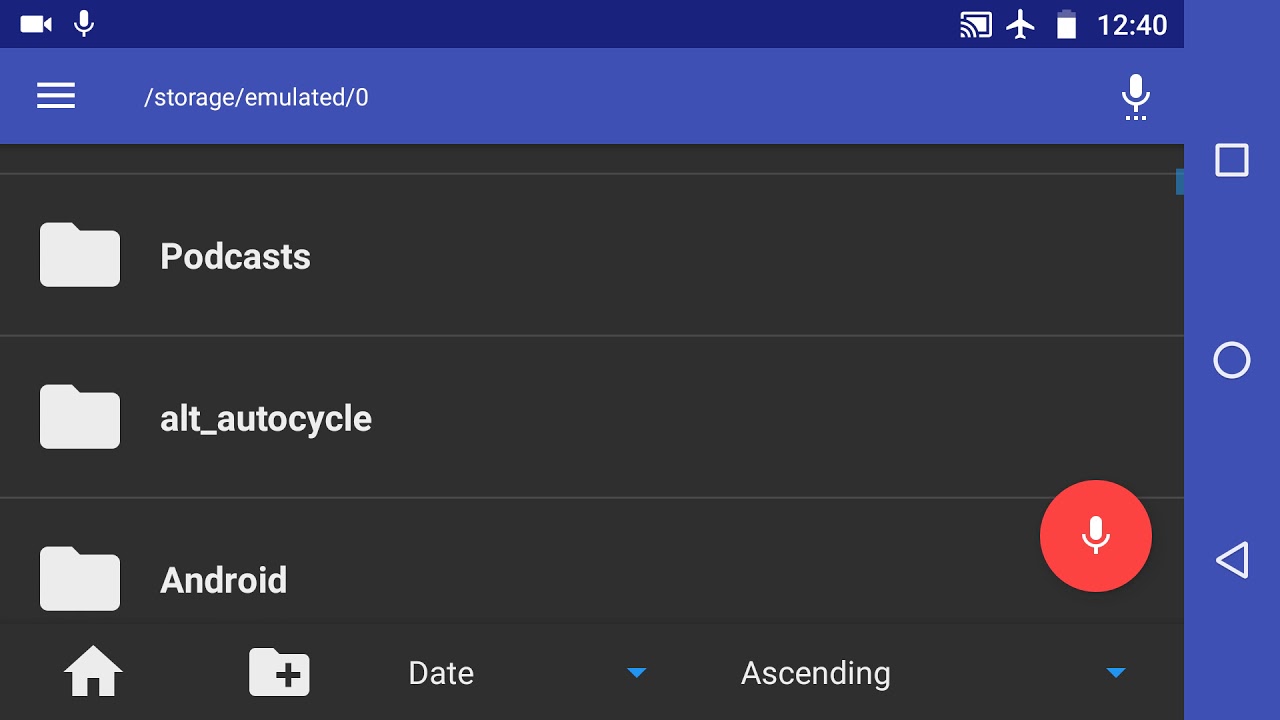Open the alt_autocycle folder by name
Viewport: 1280px width, 720px height.
[x=266, y=418]
